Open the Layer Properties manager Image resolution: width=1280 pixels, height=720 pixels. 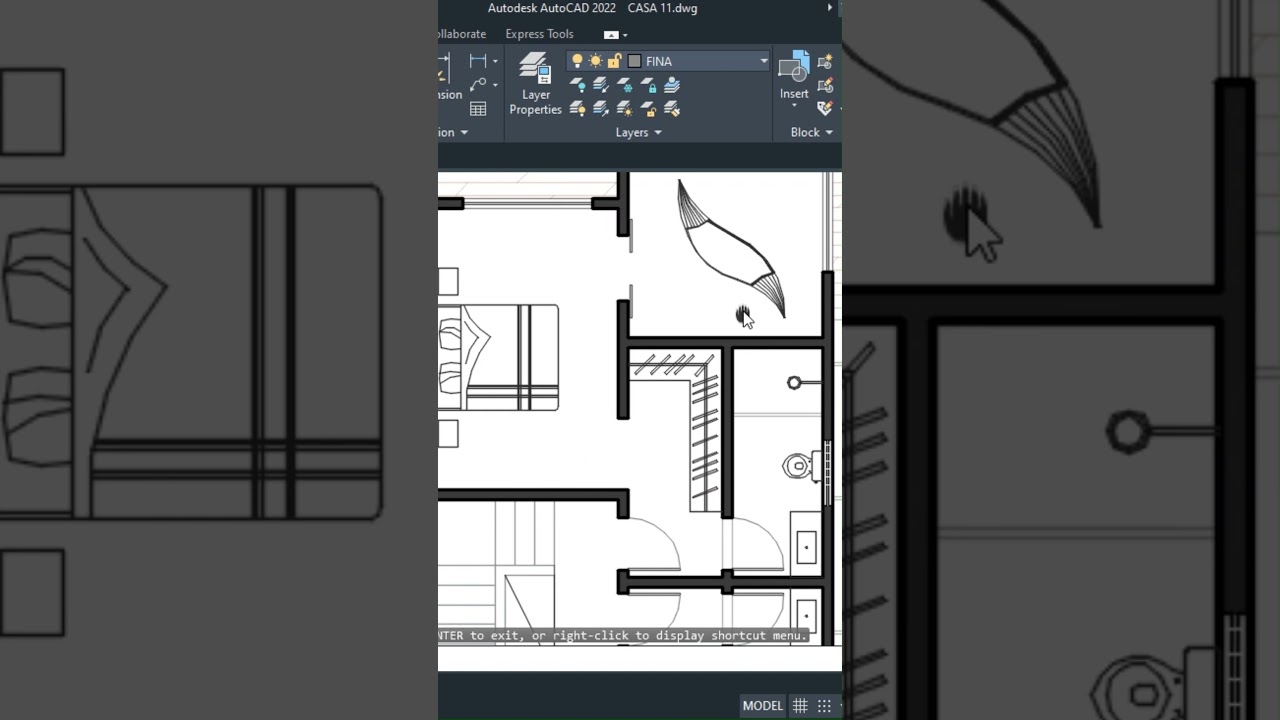(535, 84)
